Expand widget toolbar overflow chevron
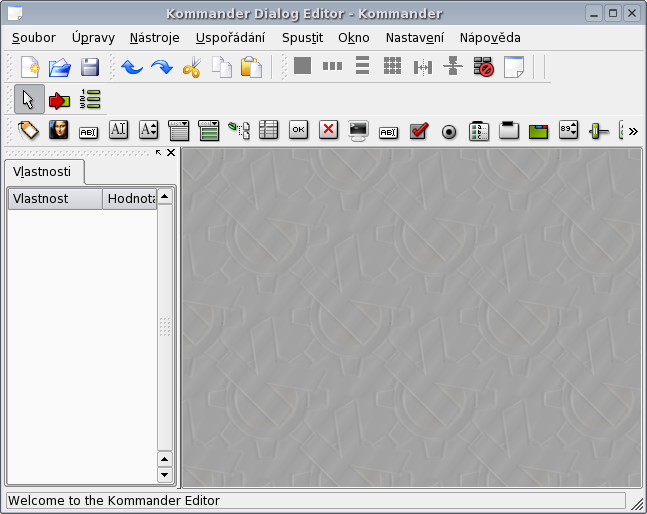The image size is (647, 514). tap(633, 132)
